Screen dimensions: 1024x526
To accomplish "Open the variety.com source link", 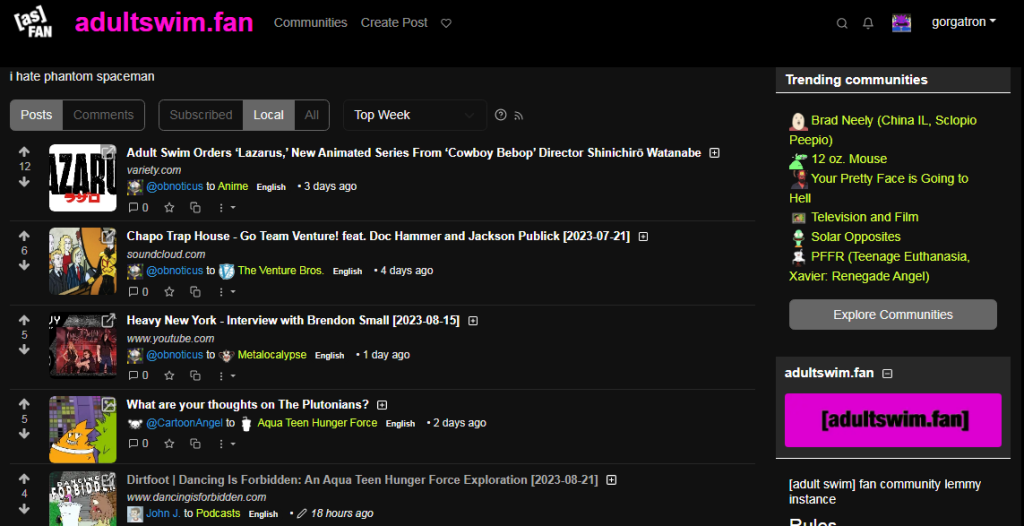I will 153,170.
